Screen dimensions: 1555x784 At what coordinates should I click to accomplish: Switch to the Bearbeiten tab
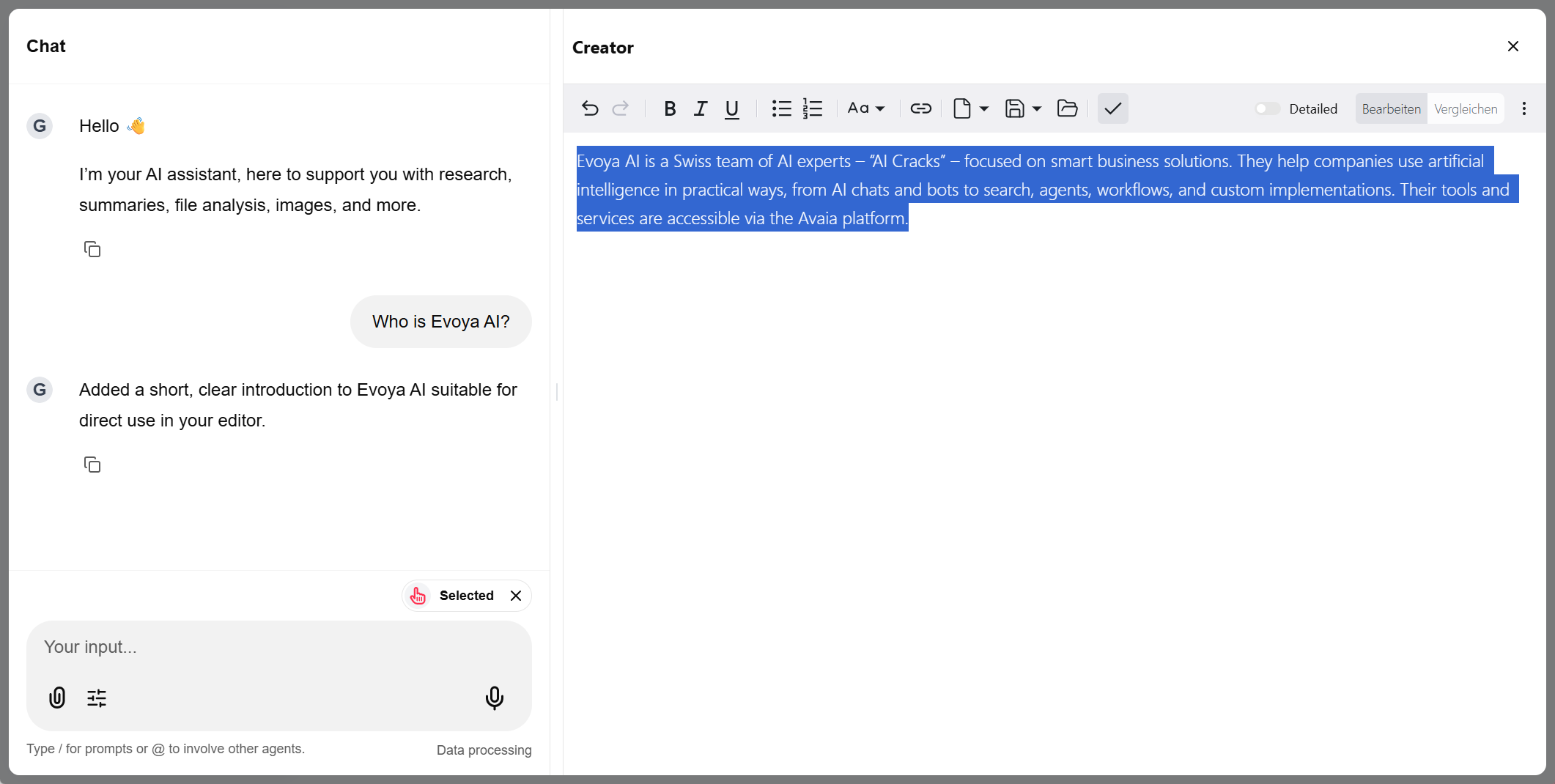1392,108
